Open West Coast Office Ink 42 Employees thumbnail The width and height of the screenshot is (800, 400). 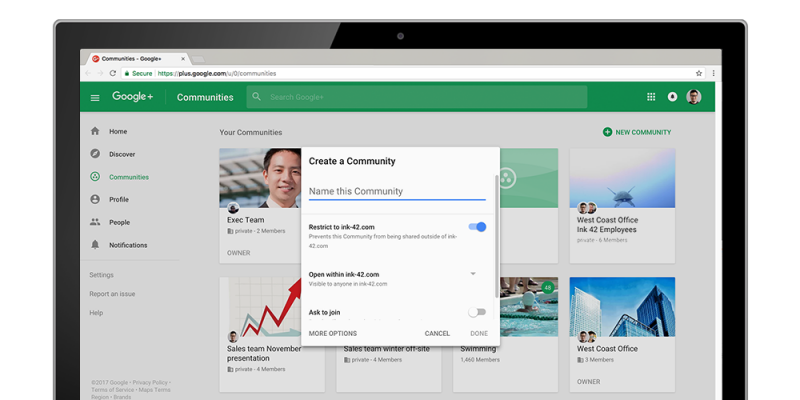tap(622, 178)
